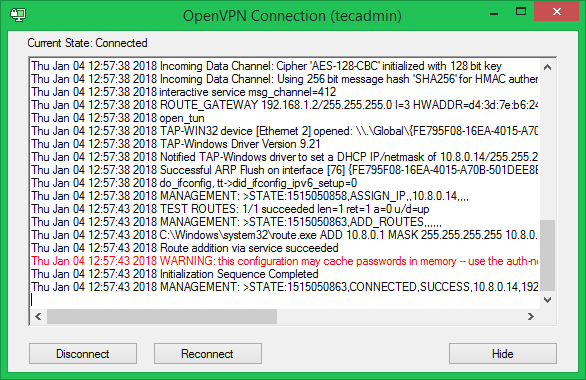This screenshot has height=380, width=586.
Task: Click the horizontal scrollbar thumb
Action: pyautogui.click(x=162, y=316)
